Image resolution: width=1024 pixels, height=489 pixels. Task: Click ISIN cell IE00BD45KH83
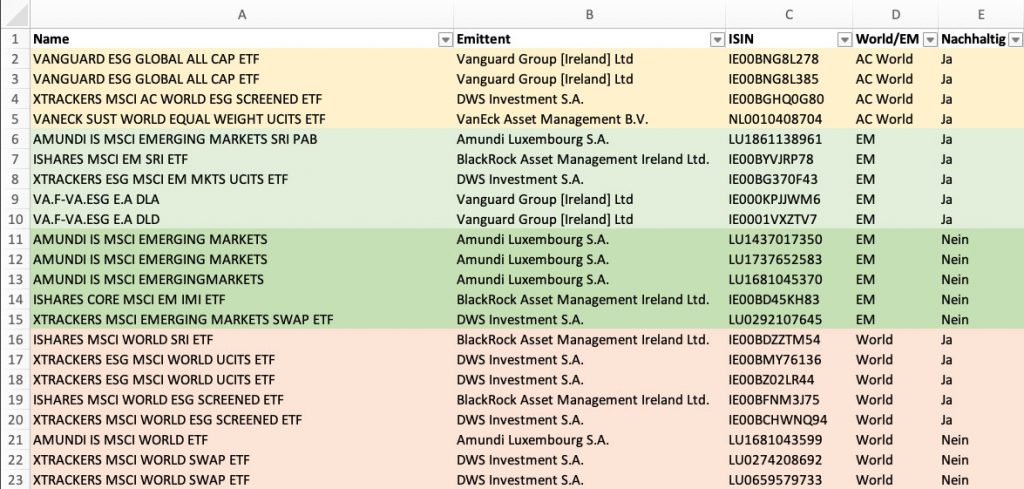tap(789, 300)
